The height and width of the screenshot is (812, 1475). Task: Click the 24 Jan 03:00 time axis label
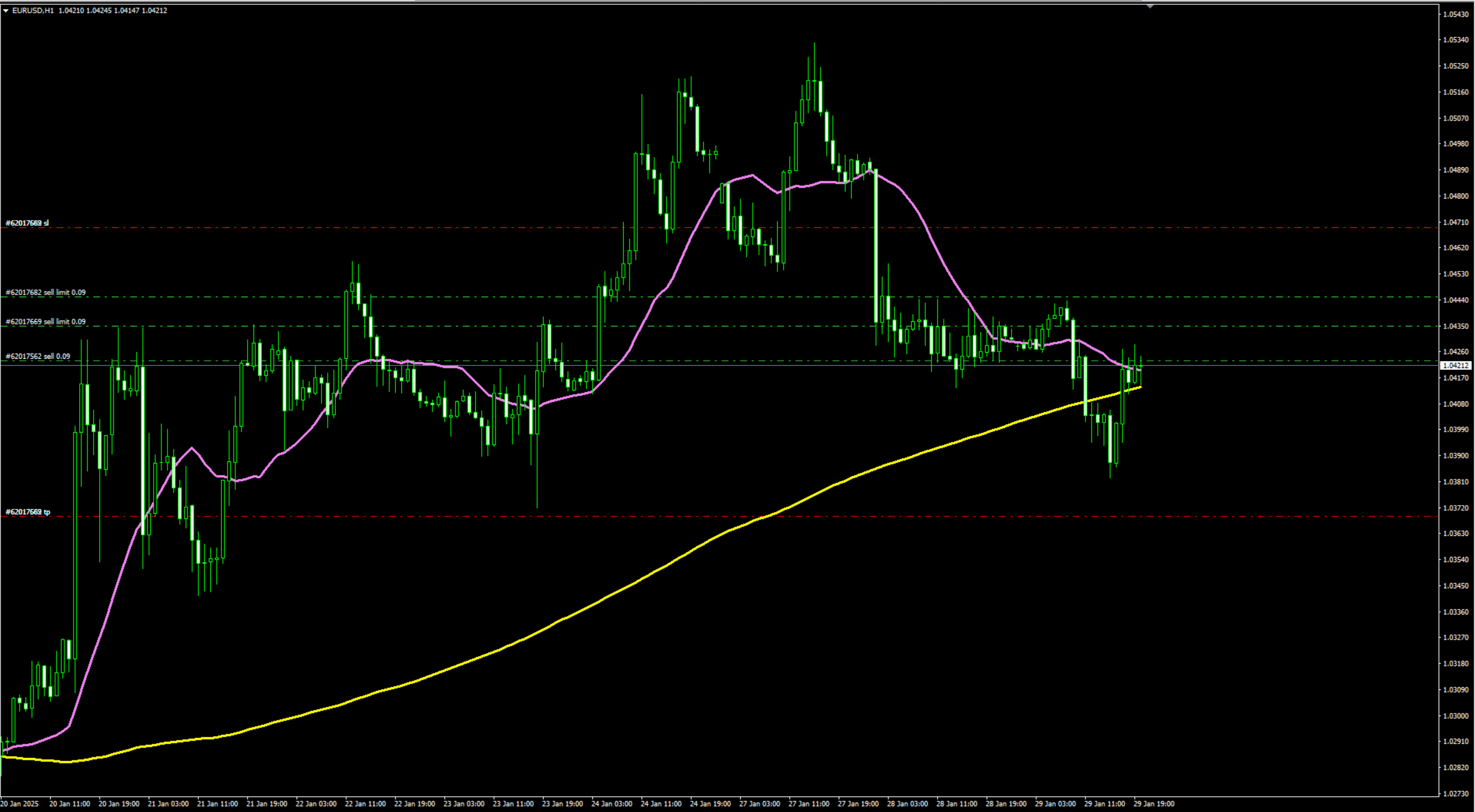(x=611, y=804)
